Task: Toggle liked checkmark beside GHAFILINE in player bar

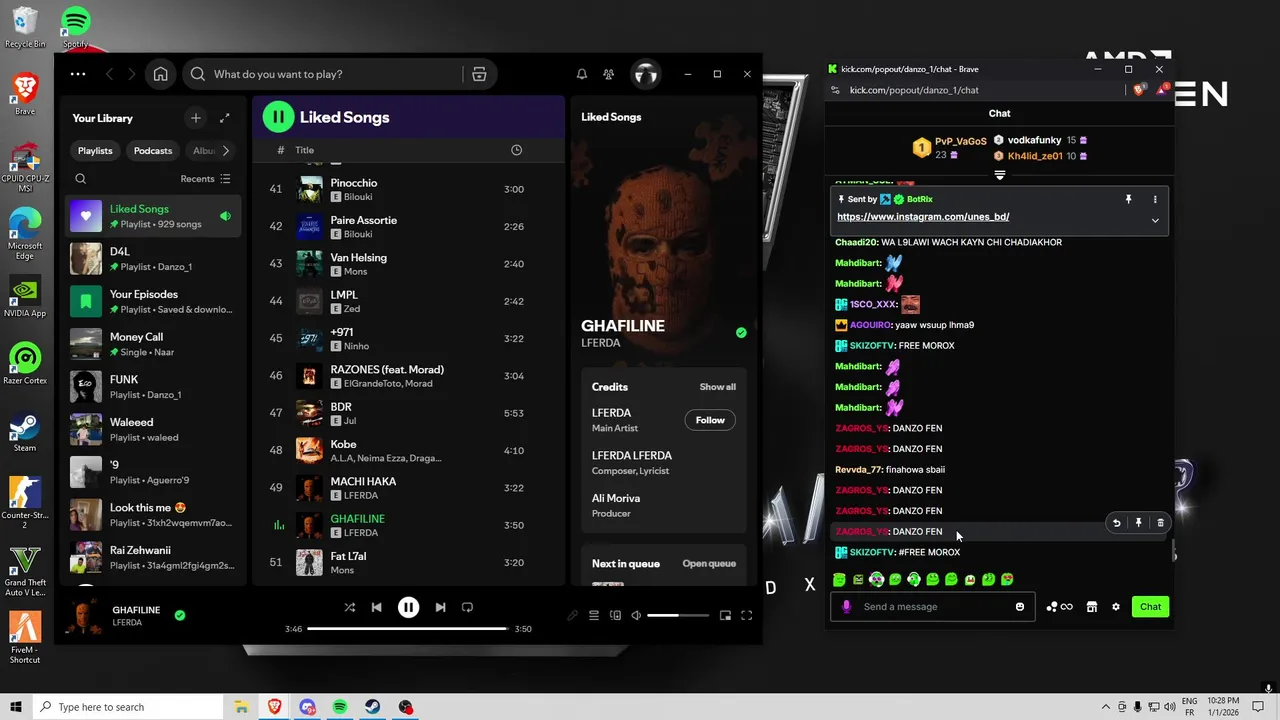Action: click(x=180, y=616)
